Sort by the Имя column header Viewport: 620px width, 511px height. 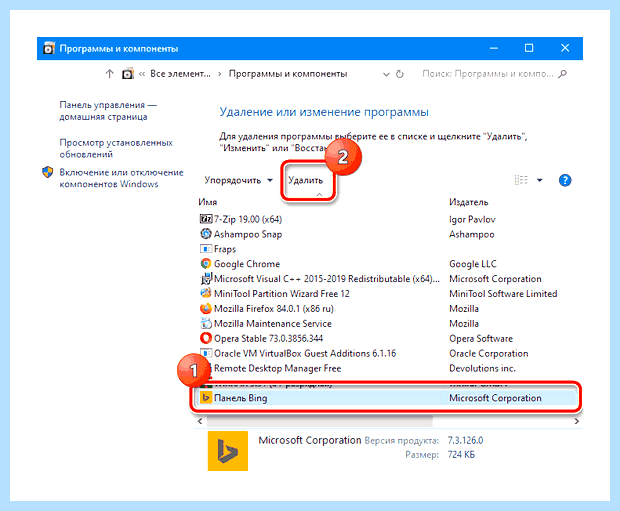(208, 202)
